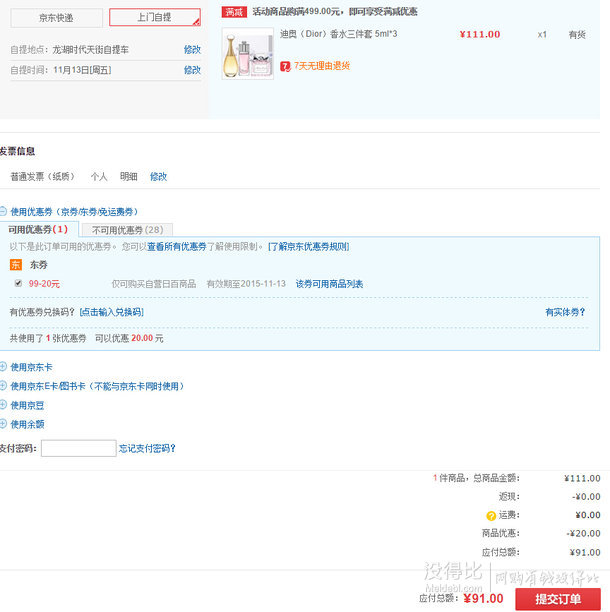Modify pickup time 11月13日
Image resolution: width=610 pixels, height=612 pixels.
tap(192, 70)
